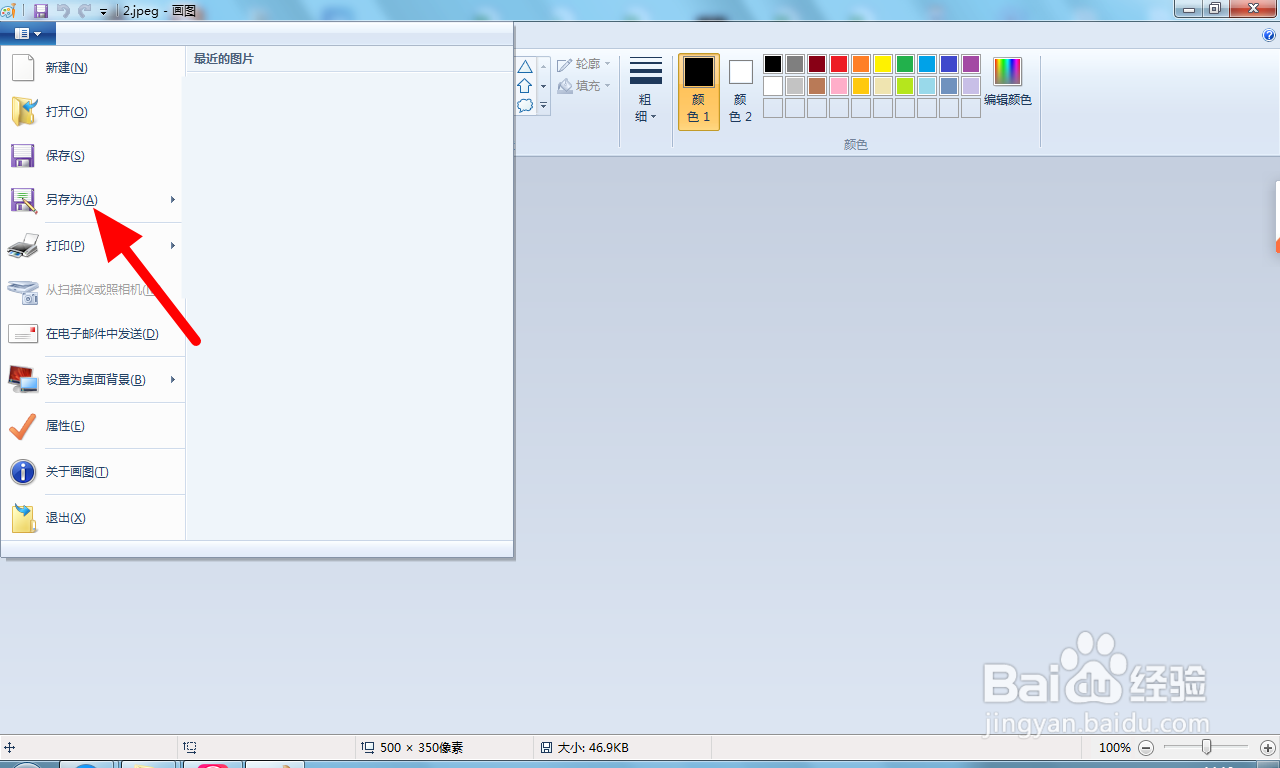Close the menu via the blue Paint button
This screenshot has width=1280, height=768.
click(x=28, y=33)
